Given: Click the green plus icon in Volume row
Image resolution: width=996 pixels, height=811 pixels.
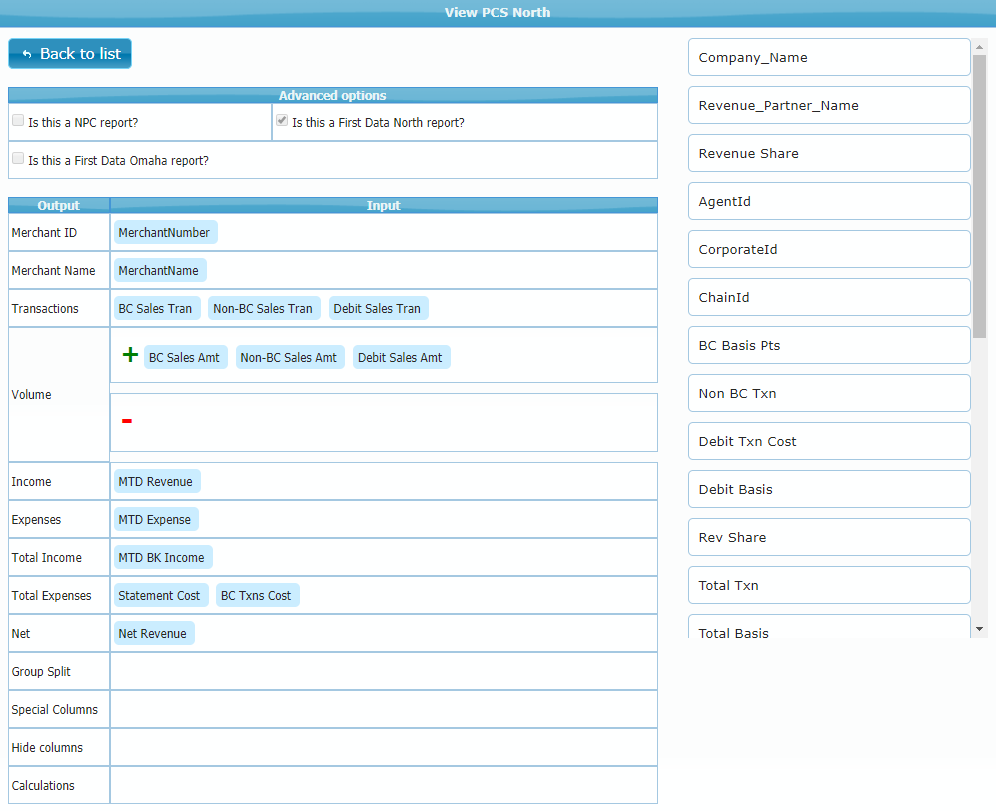Looking at the screenshot, I should [x=129, y=355].
